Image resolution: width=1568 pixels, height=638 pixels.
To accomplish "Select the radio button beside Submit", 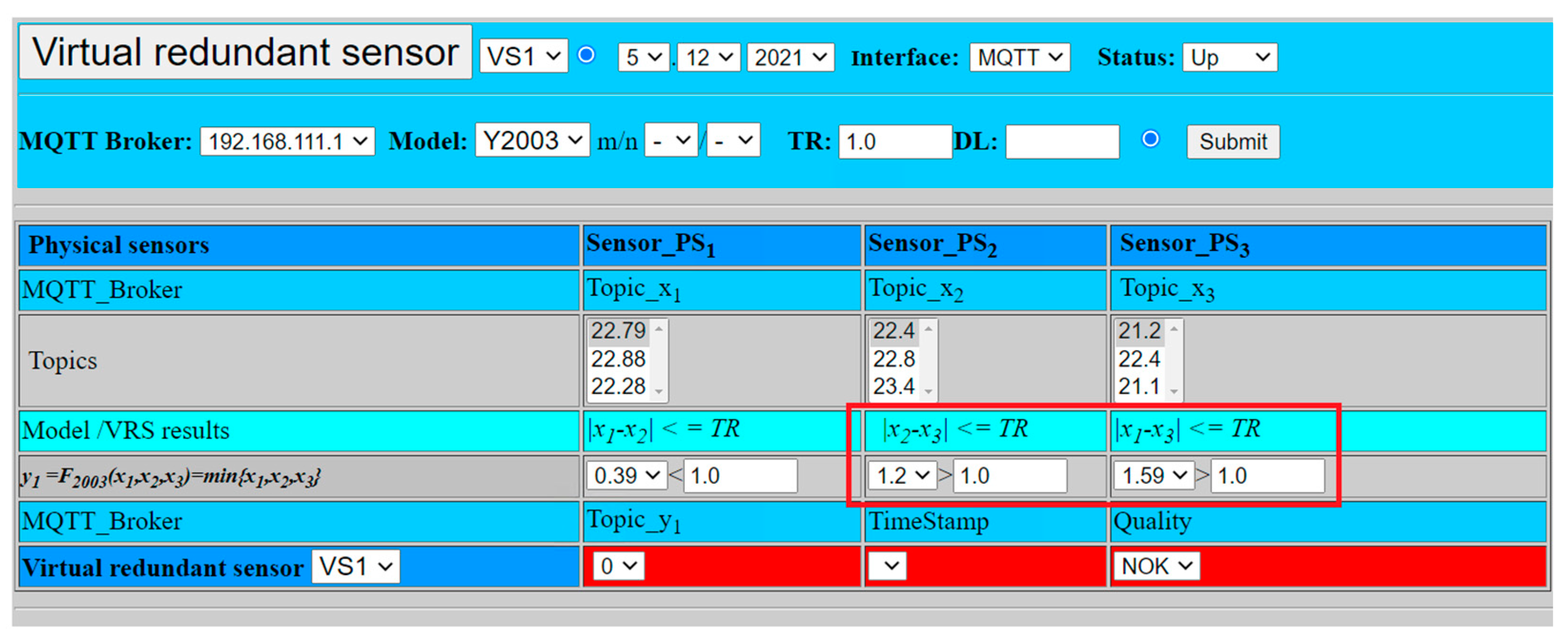I will pos(1150,140).
